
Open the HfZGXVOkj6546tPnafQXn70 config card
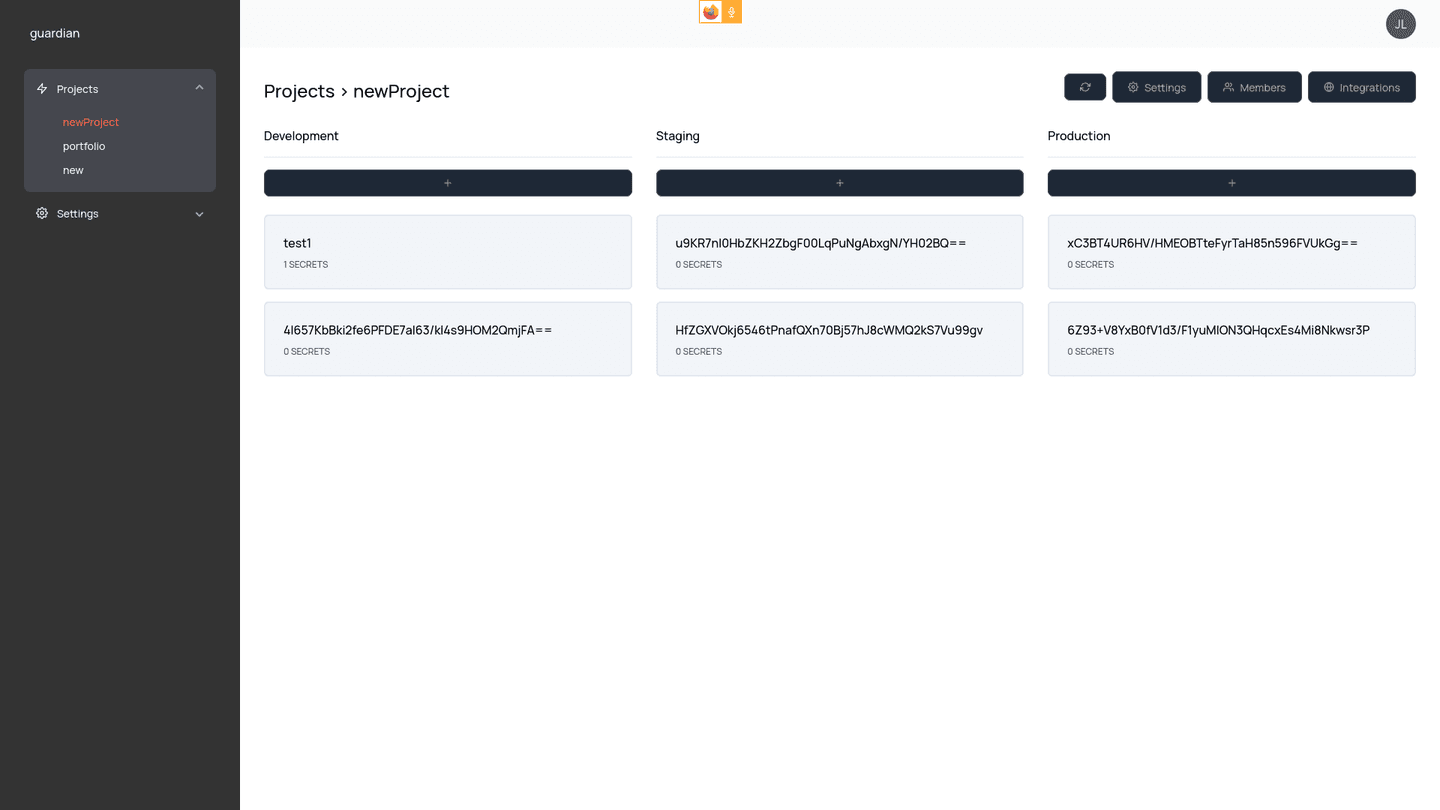tap(840, 339)
